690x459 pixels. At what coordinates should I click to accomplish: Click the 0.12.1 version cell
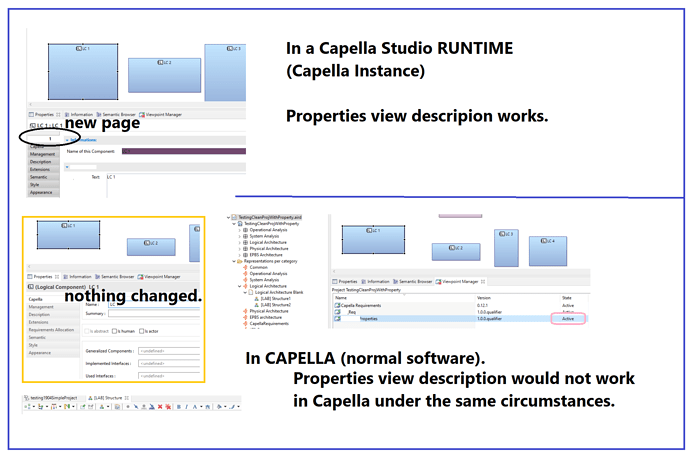(482, 305)
